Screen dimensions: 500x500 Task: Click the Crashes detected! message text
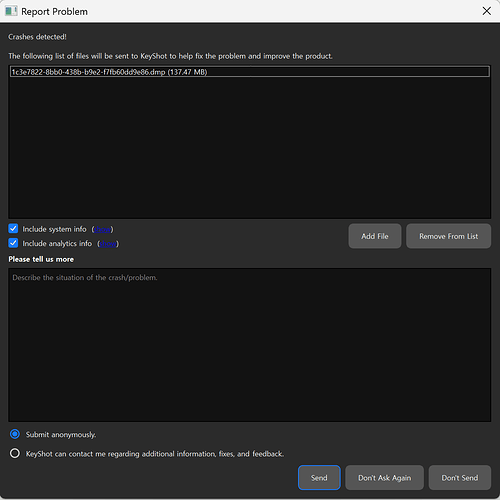click(37, 37)
